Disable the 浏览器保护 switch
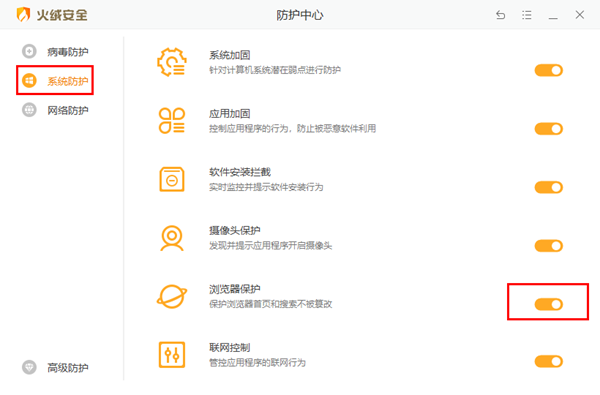The image size is (600, 395). click(549, 304)
